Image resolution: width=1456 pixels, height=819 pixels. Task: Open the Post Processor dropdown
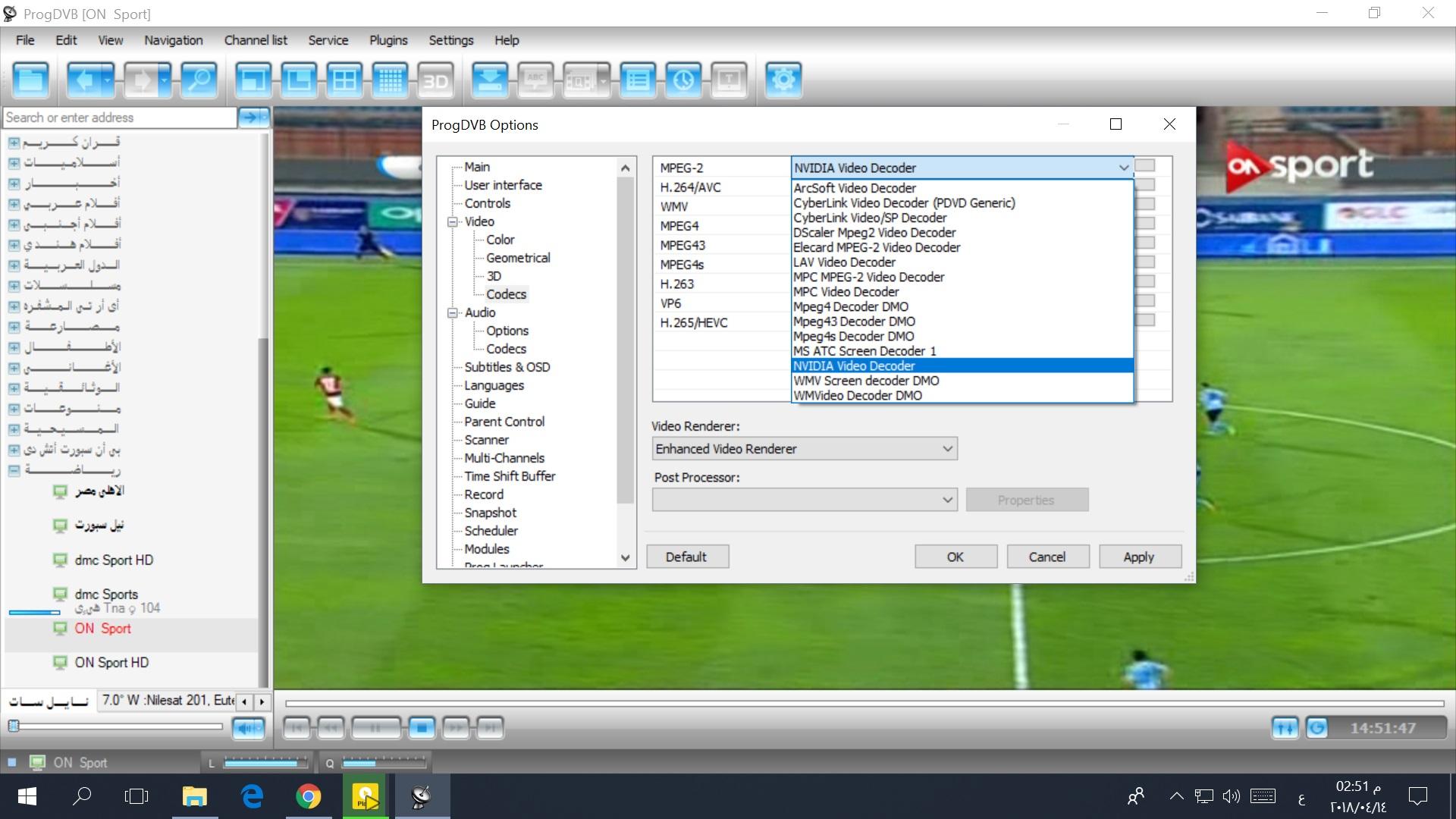(805, 500)
